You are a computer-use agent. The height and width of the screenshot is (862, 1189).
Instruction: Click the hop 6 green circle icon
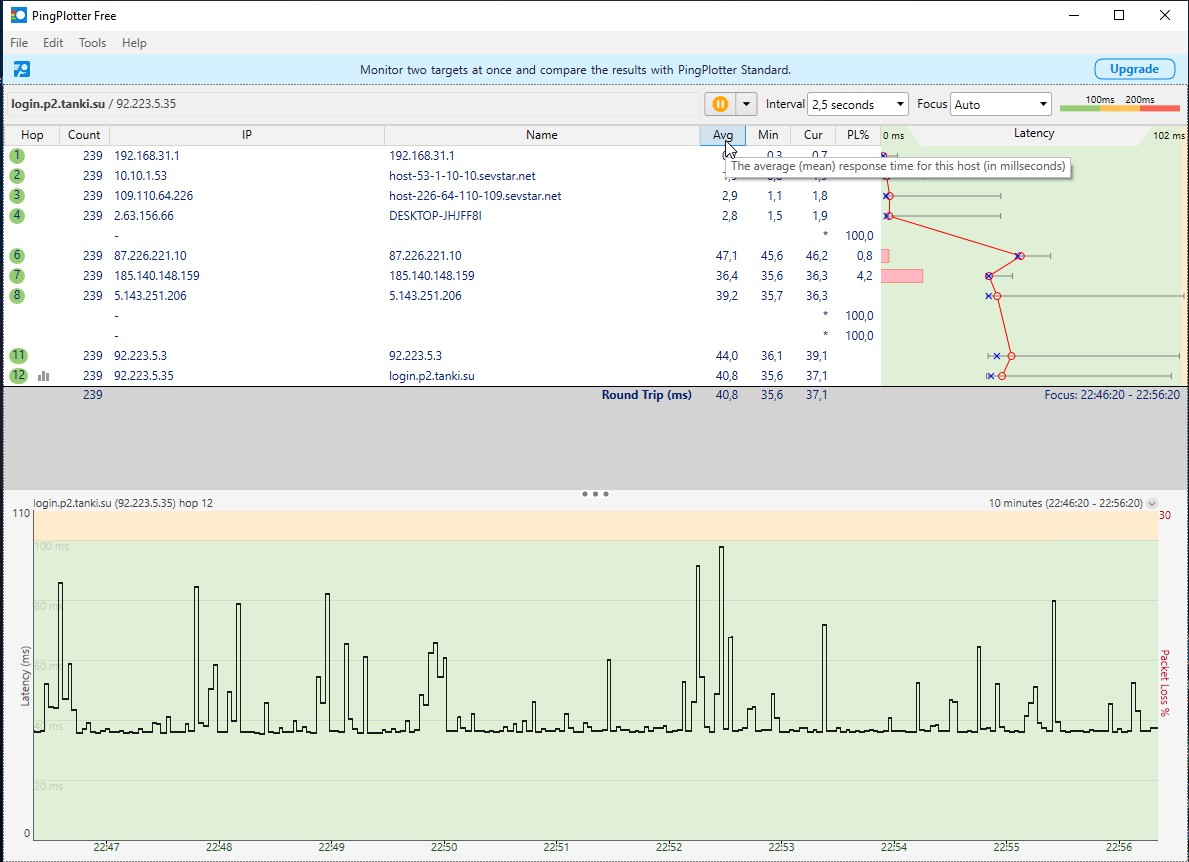(18, 256)
